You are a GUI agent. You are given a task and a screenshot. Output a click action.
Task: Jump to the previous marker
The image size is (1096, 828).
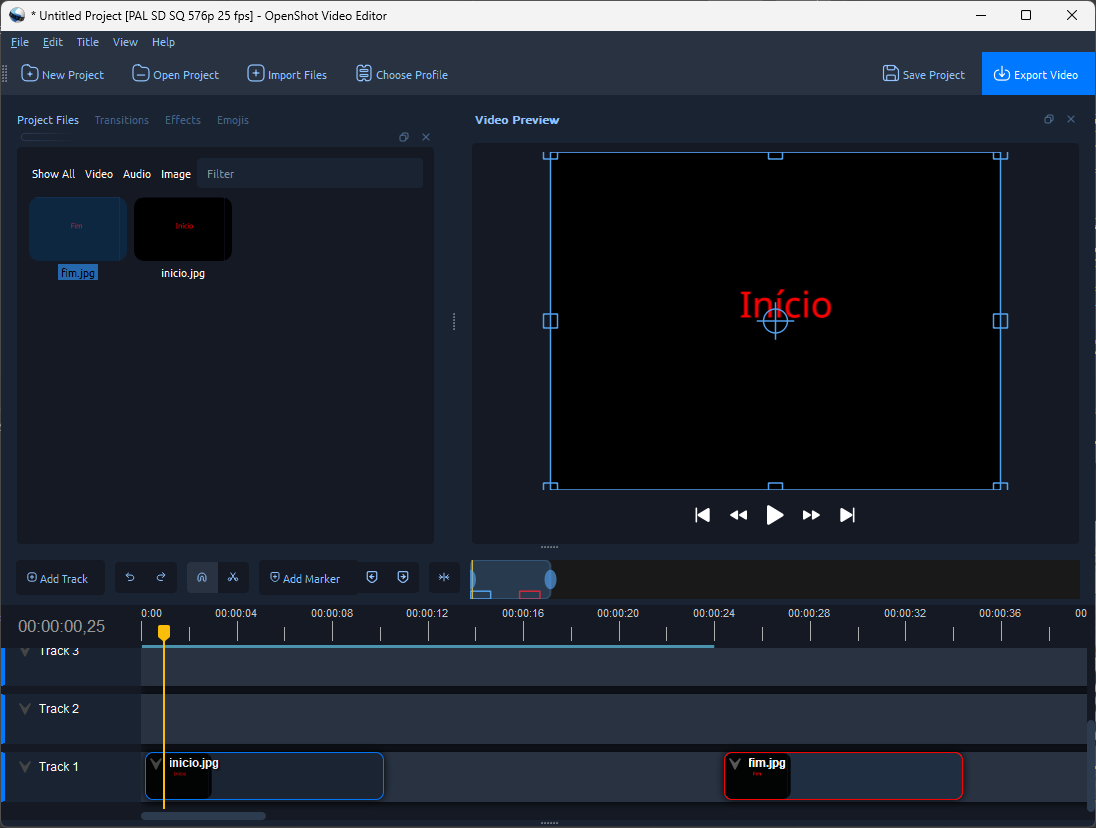pos(372,578)
